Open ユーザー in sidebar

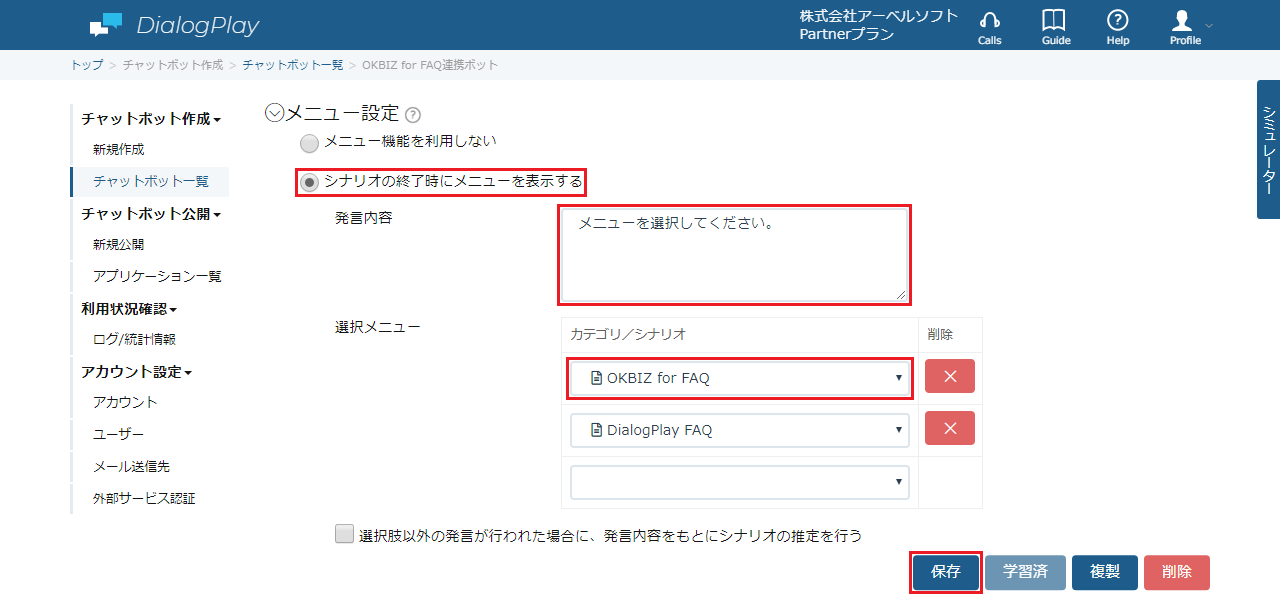118,434
